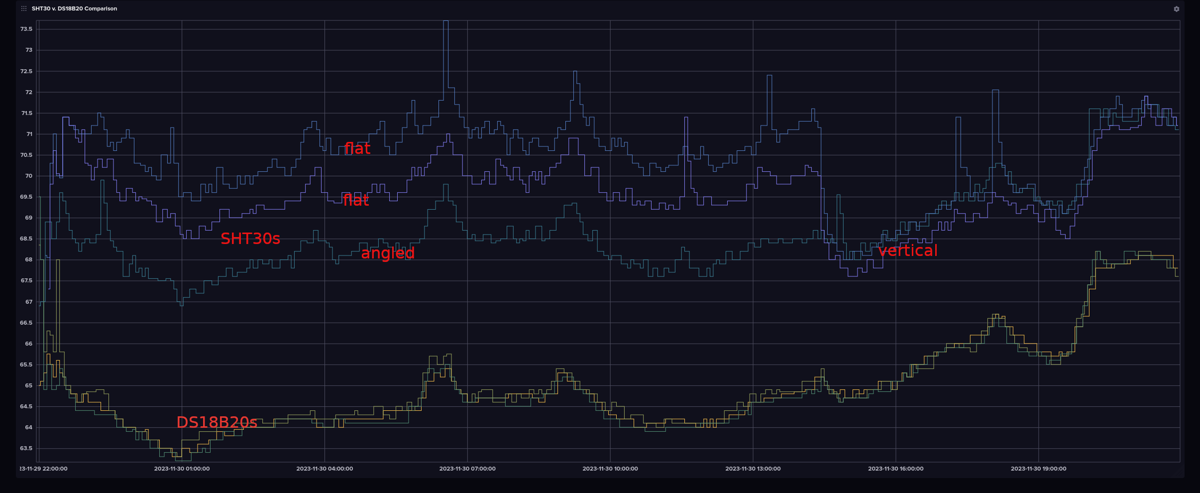
Task: Click the panel drag handle icon
Action: 23,8
